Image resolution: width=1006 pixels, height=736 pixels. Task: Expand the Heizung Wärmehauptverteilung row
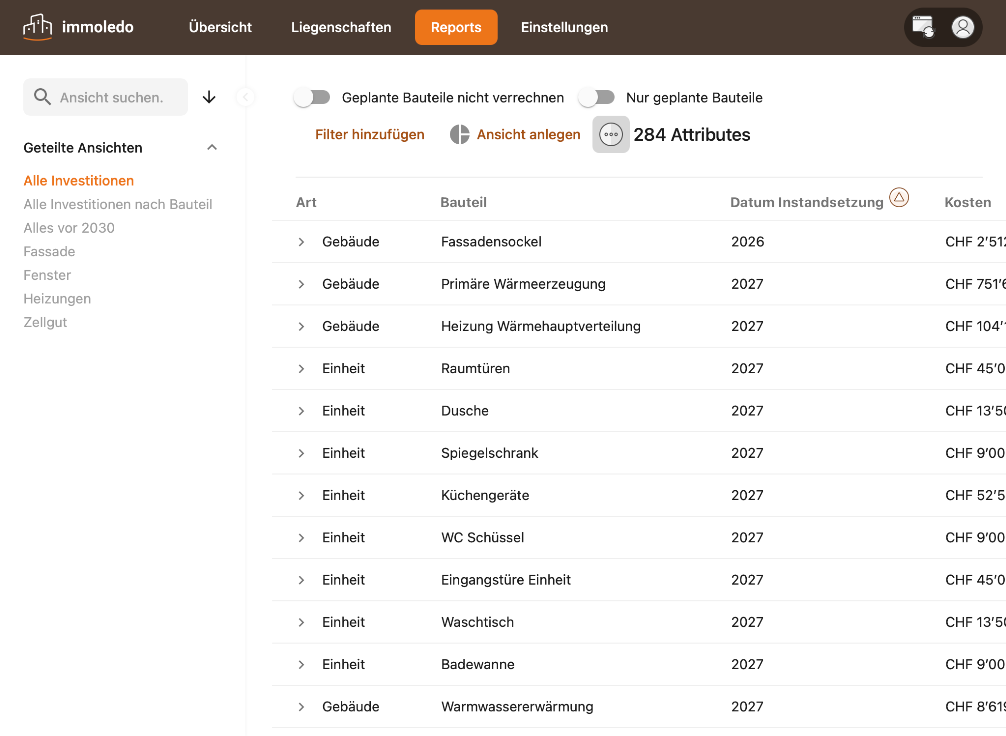point(301,327)
